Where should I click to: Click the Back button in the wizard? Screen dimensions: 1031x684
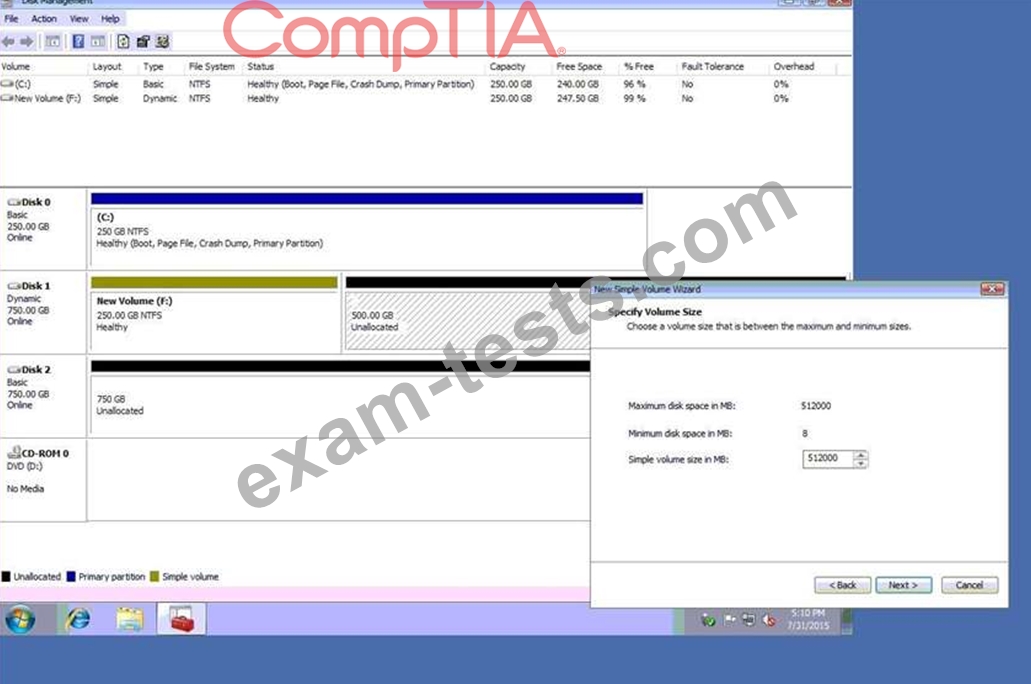click(842, 585)
